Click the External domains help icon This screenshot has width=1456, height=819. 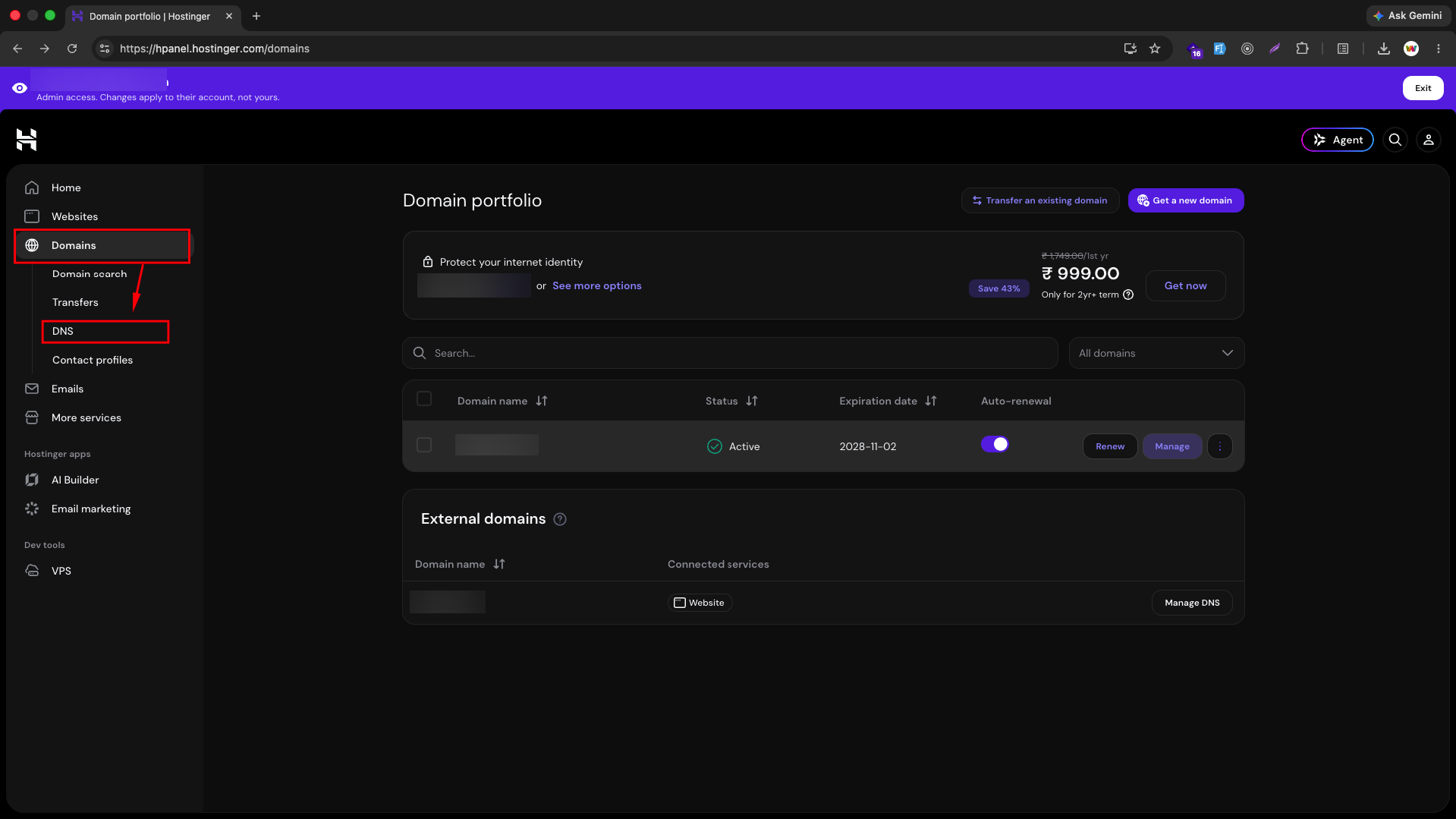pos(560,519)
